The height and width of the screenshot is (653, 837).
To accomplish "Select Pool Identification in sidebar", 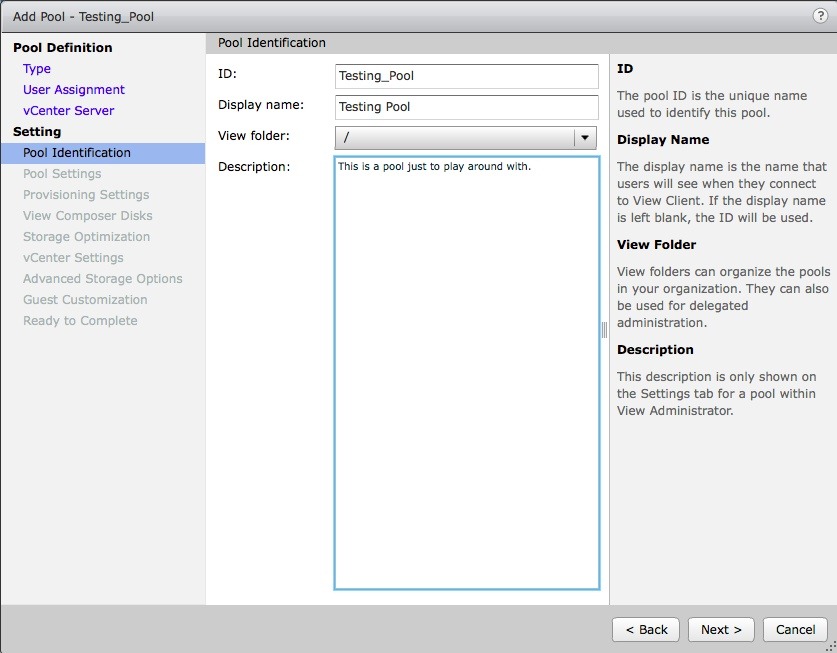I will pyautogui.click(x=77, y=153).
